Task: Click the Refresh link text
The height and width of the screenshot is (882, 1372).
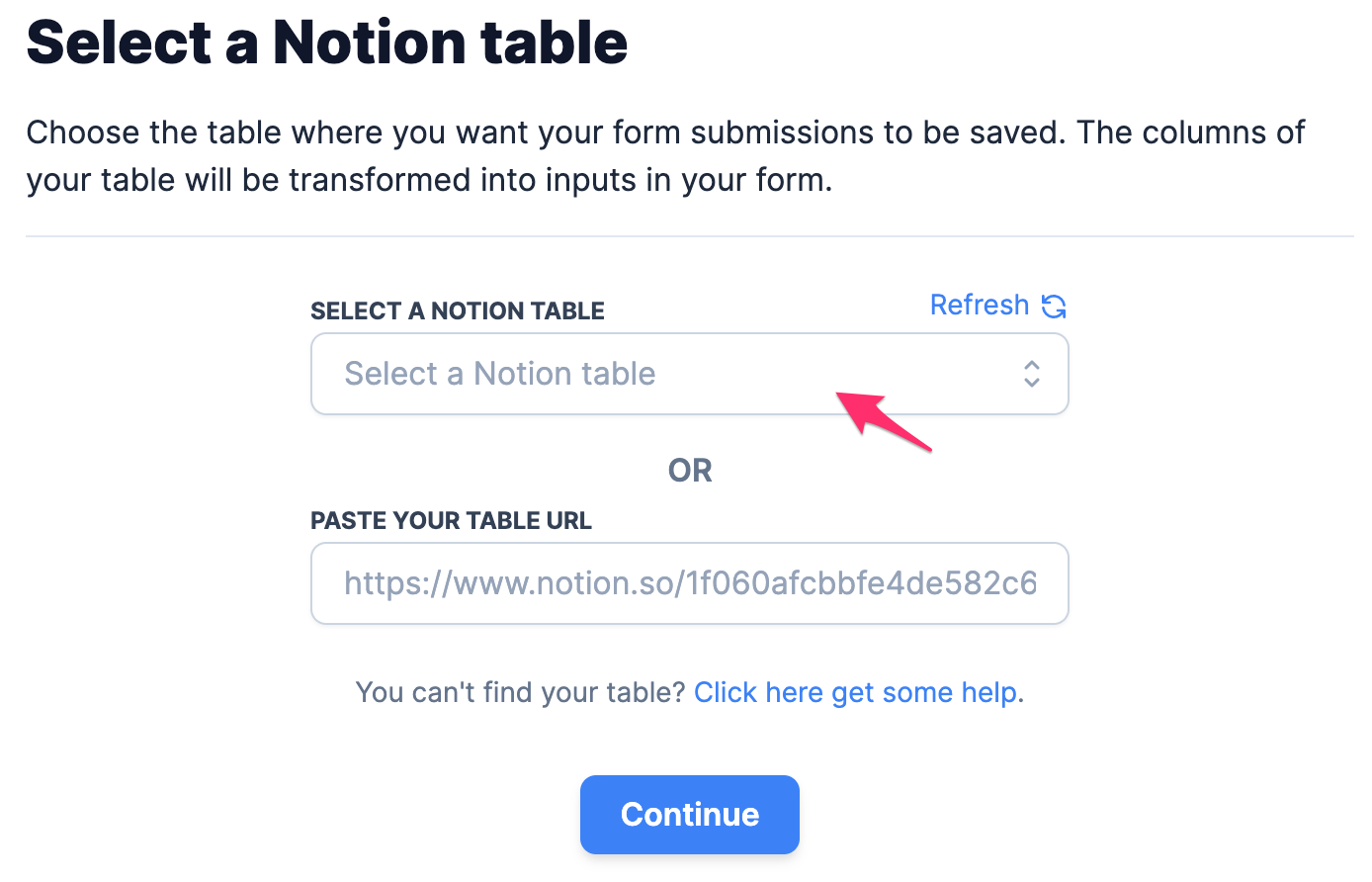Action: [x=980, y=306]
